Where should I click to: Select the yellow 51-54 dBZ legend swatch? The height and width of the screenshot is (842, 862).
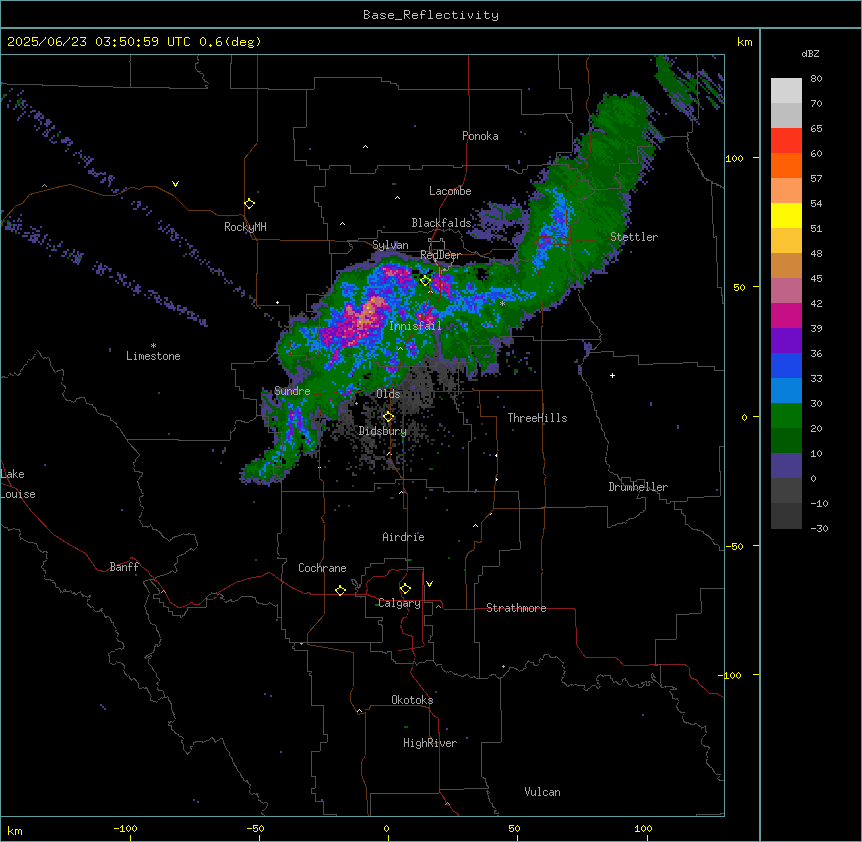coord(786,215)
